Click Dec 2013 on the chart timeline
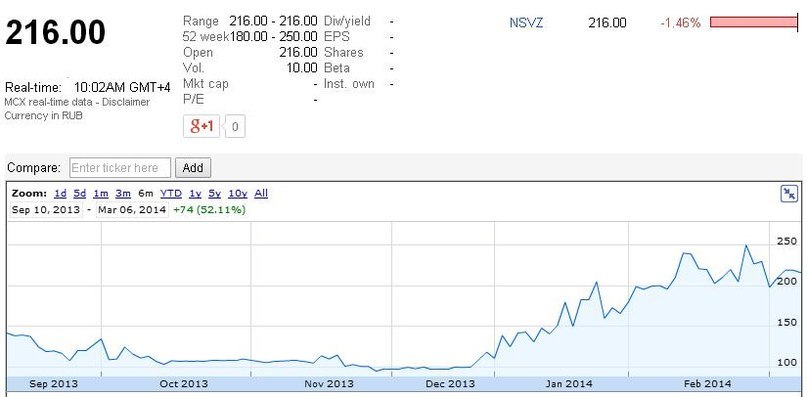The width and height of the screenshot is (807, 397). click(450, 384)
